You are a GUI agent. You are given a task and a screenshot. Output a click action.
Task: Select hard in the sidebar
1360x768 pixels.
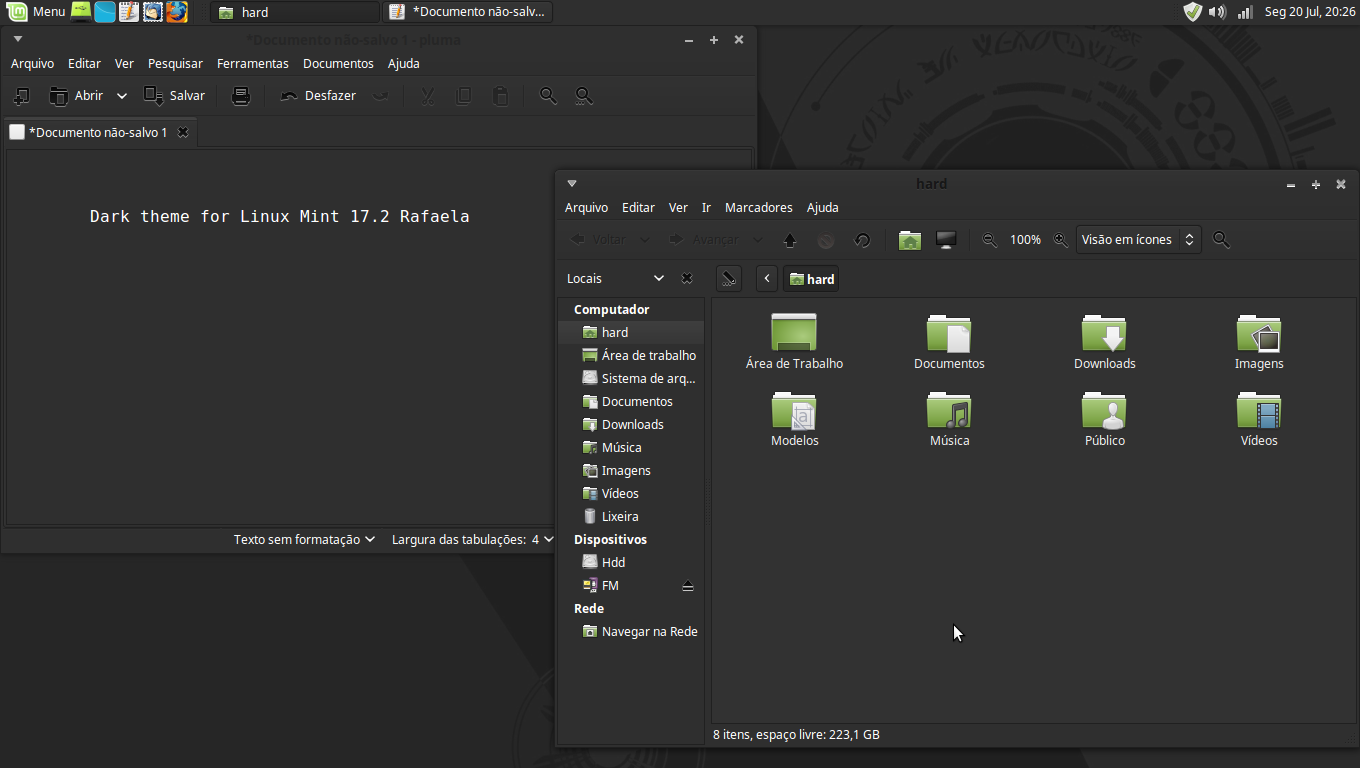pos(631,332)
